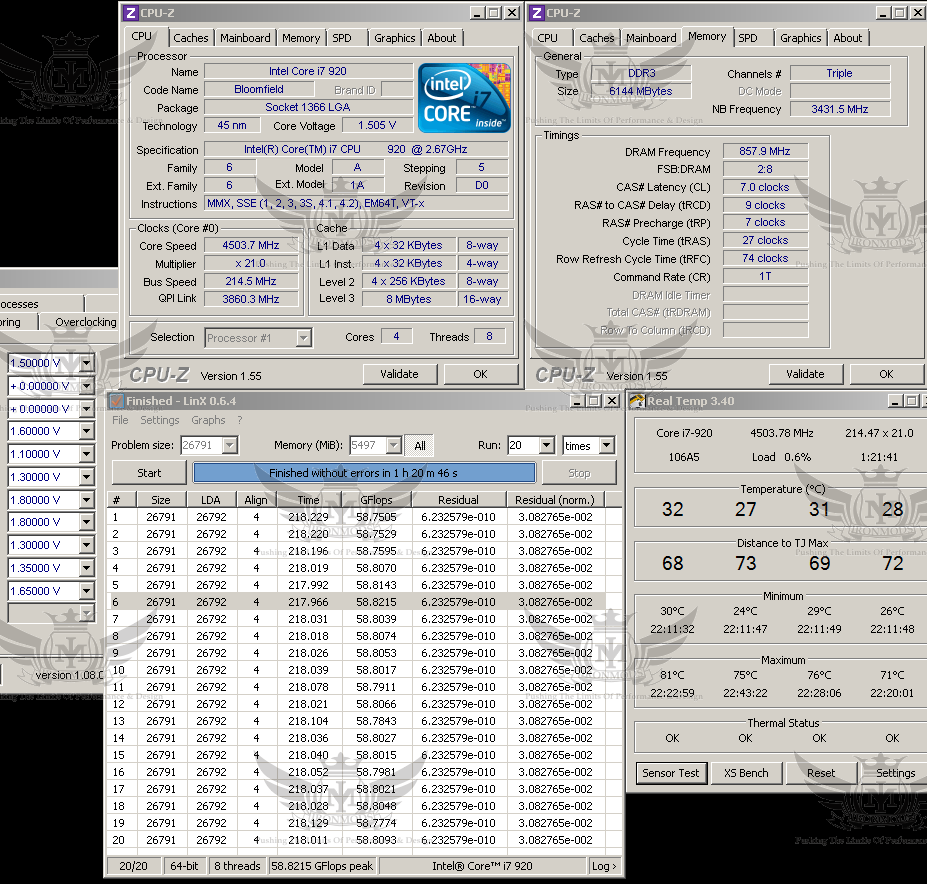Expand the 1.10000 V voltage dropdown
The width and height of the screenshot is (927, 884).
[87, 454]
